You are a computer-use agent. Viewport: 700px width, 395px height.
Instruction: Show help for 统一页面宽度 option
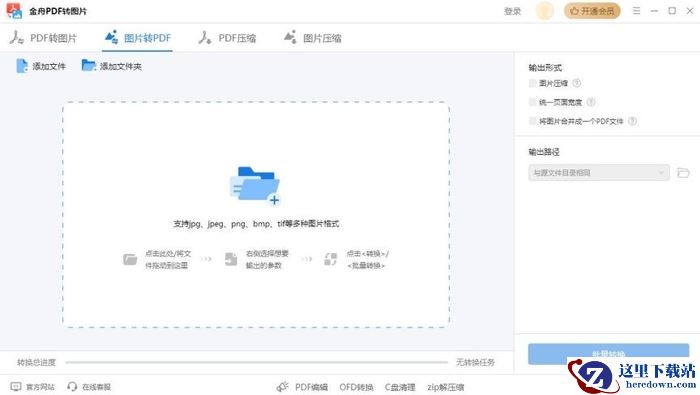[x=591, y=102]
